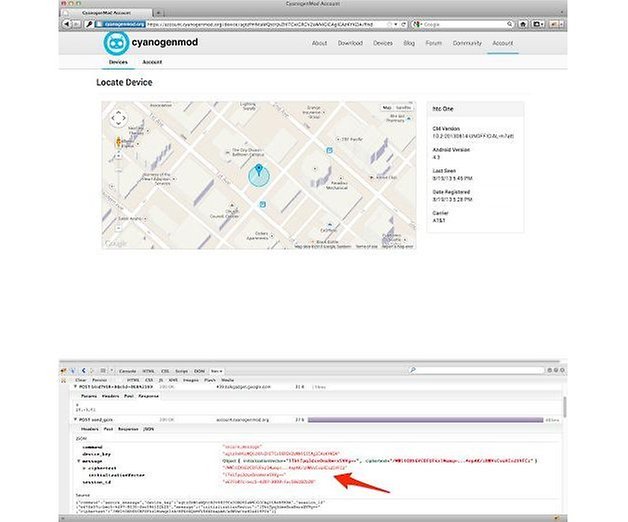Click the map pan control circle

[x=118, y=118]
